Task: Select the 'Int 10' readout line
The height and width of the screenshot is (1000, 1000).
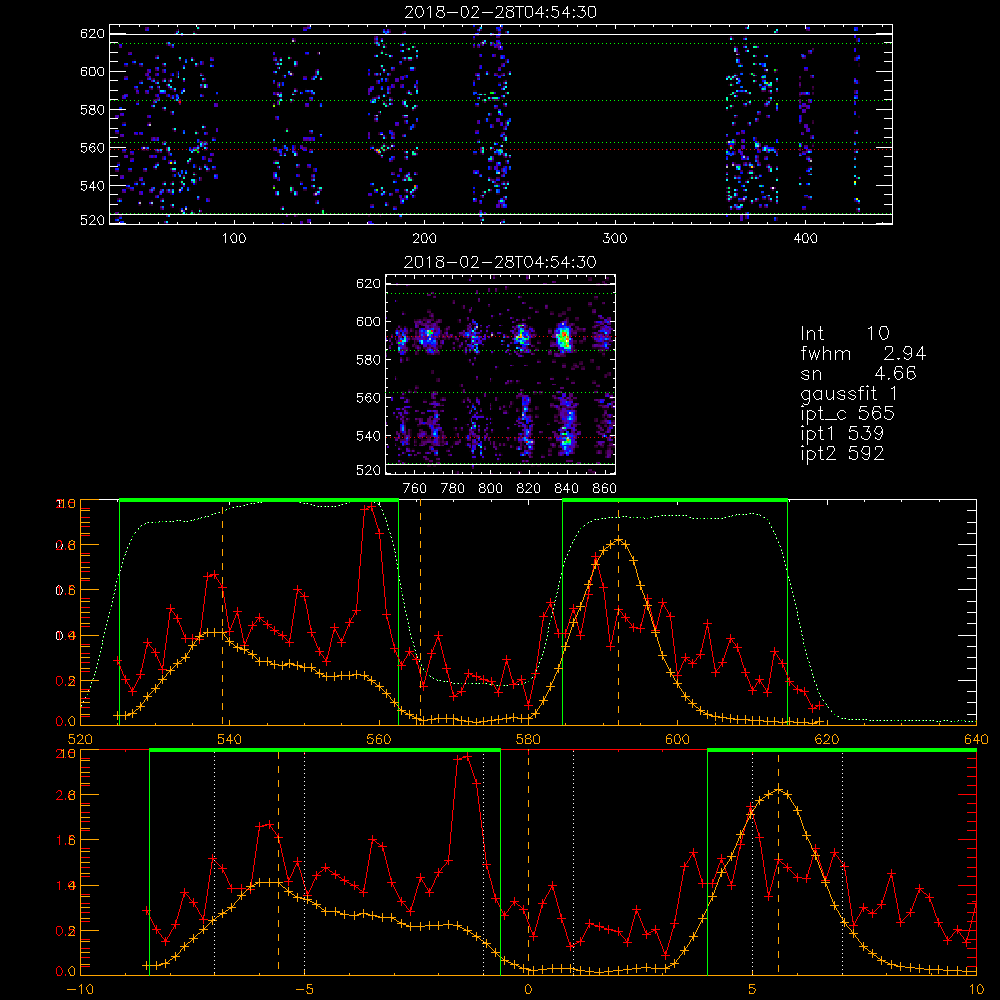Action: (845, 333)
